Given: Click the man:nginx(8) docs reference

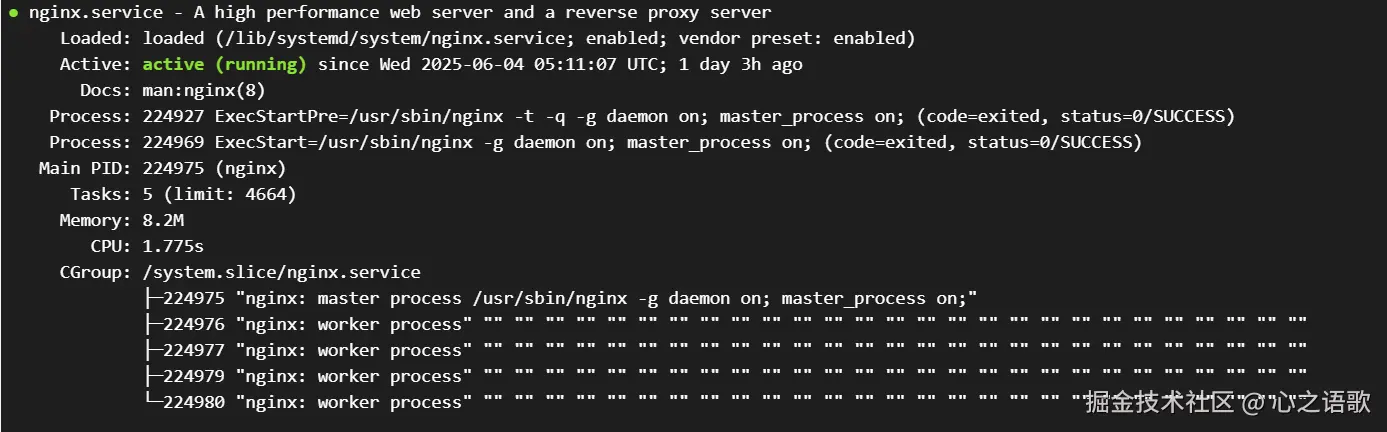Looking at the screenshot, I should pos(204,91).
